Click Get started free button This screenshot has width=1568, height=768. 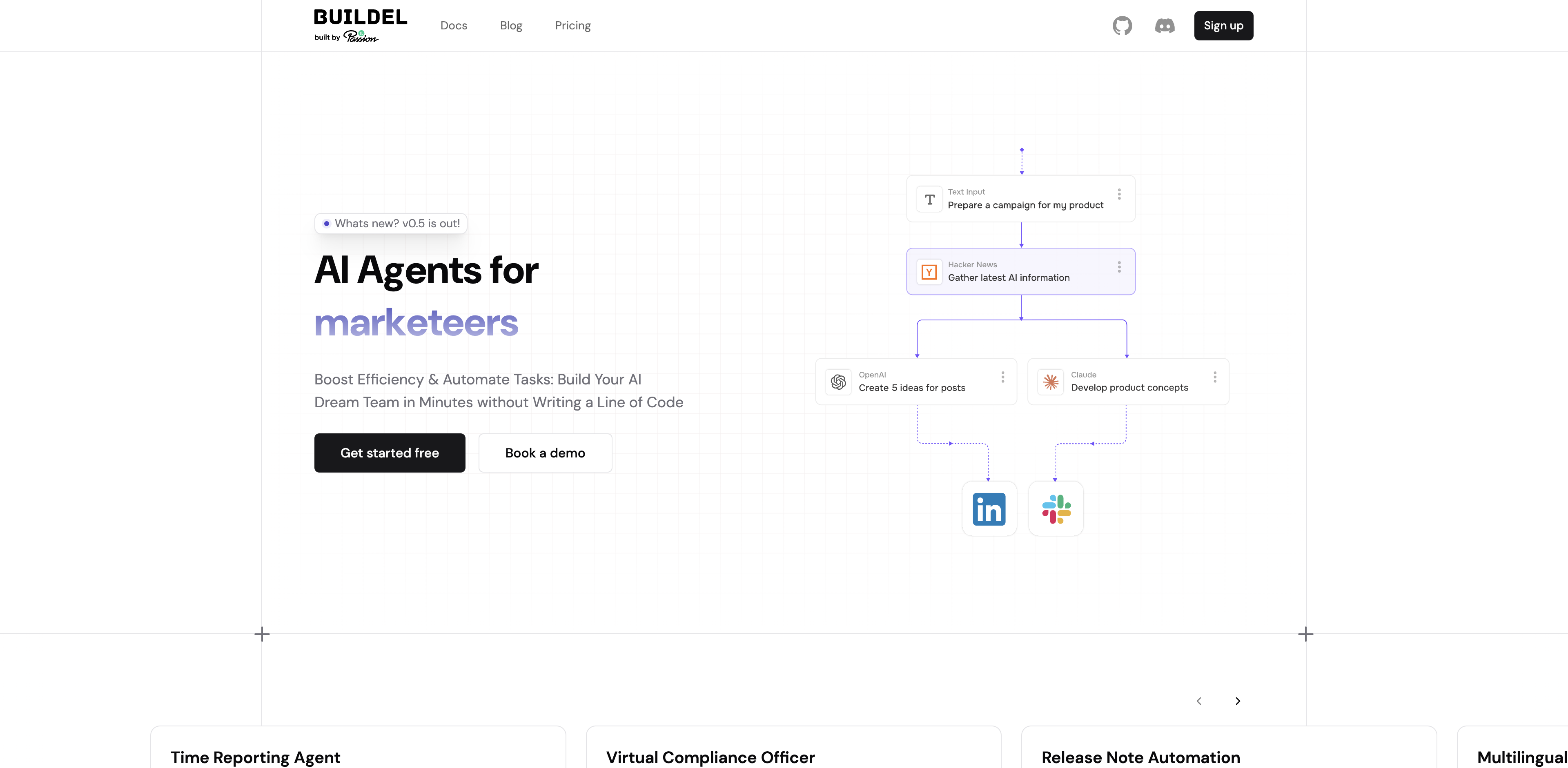pyautogui.click(x=390, y=453)
